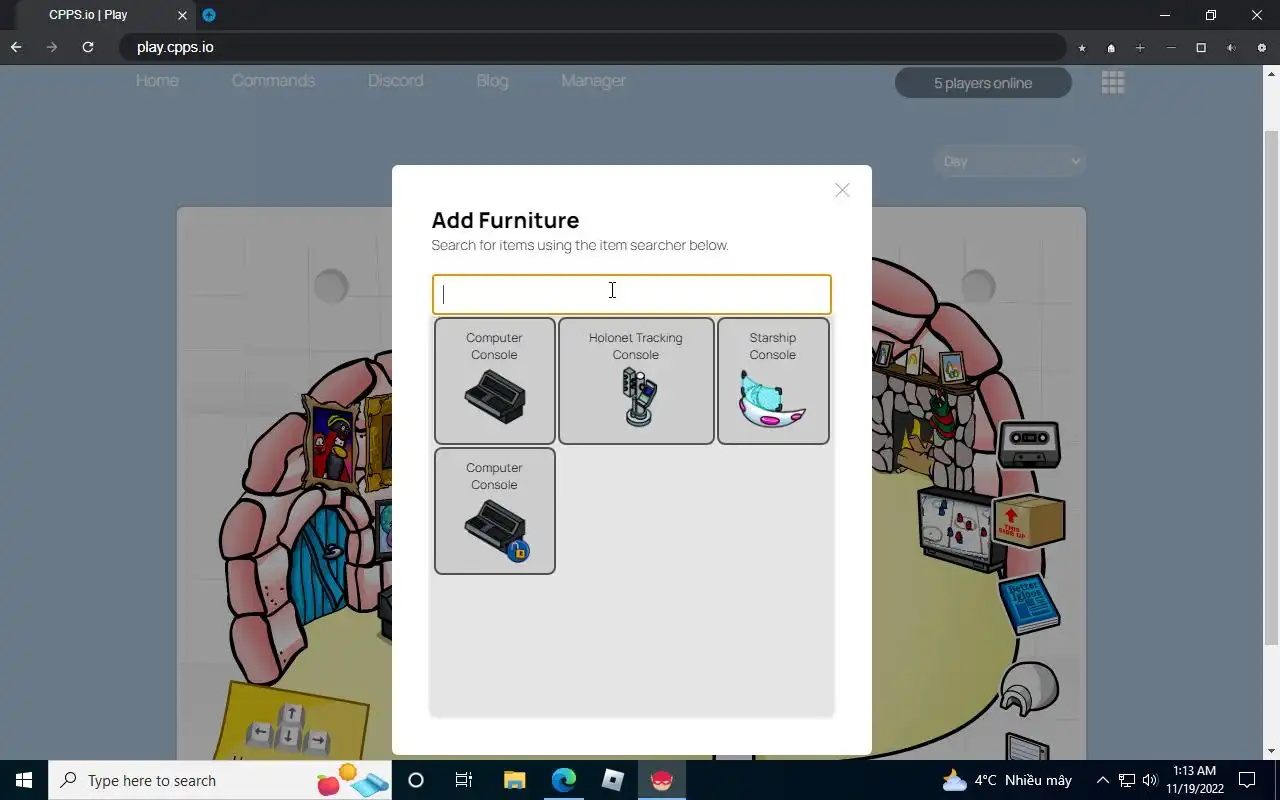The height and width of the screenshot is (800, 1280).
Task: Open the red penguin taskbar app
Action: 662,780
